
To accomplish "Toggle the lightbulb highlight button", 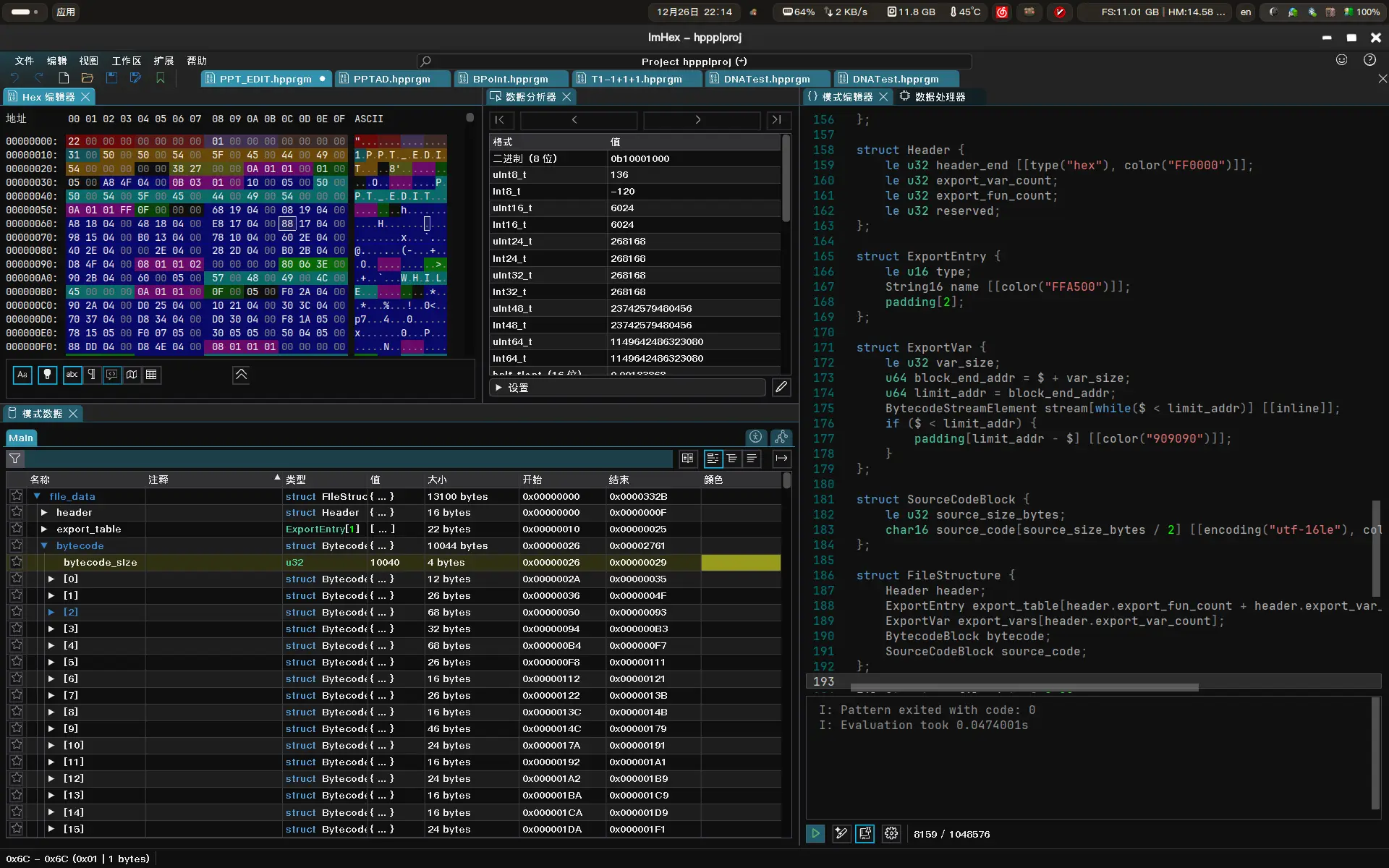I will pos(47,375).
